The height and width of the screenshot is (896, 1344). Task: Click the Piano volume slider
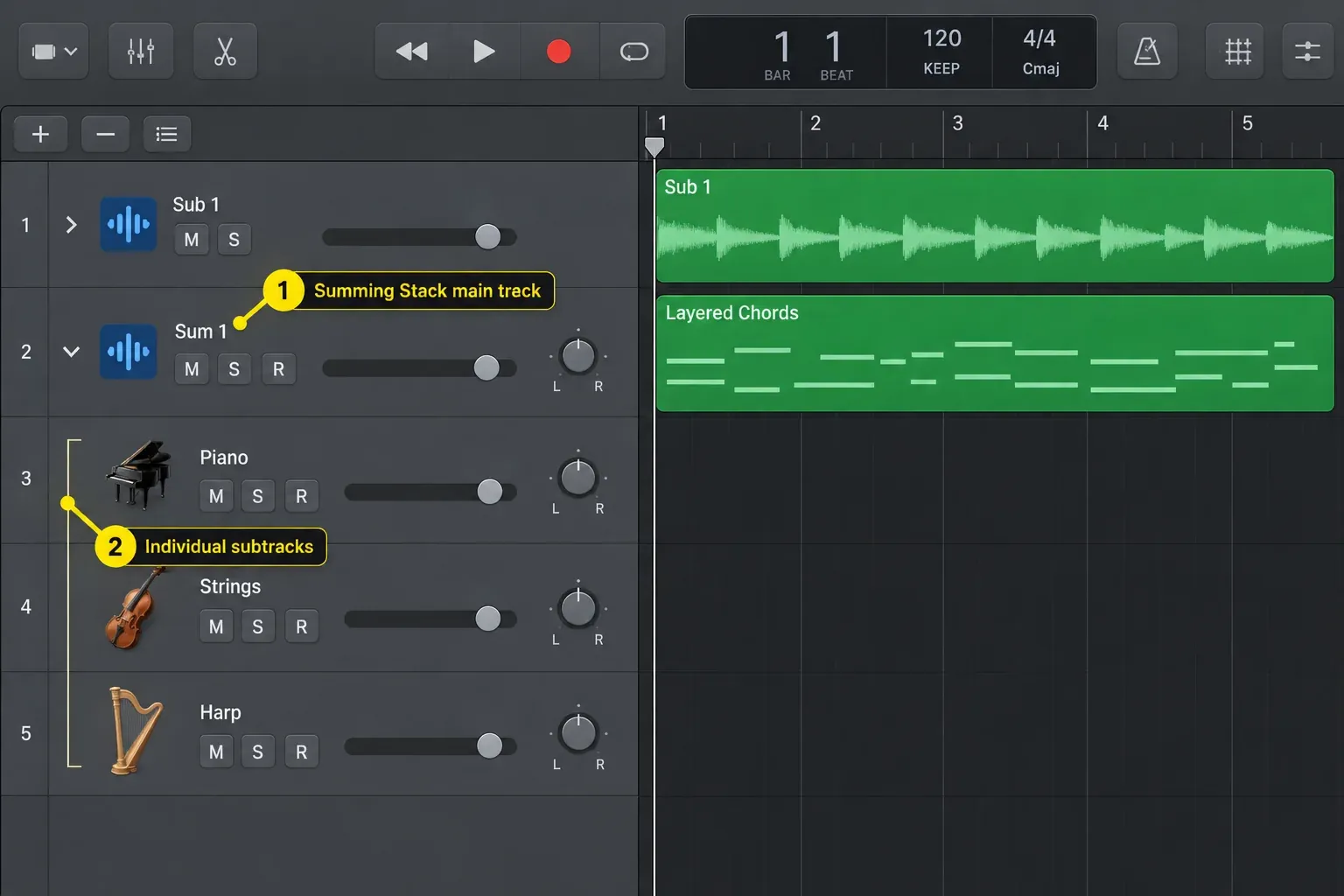click(x=430, y=492)
